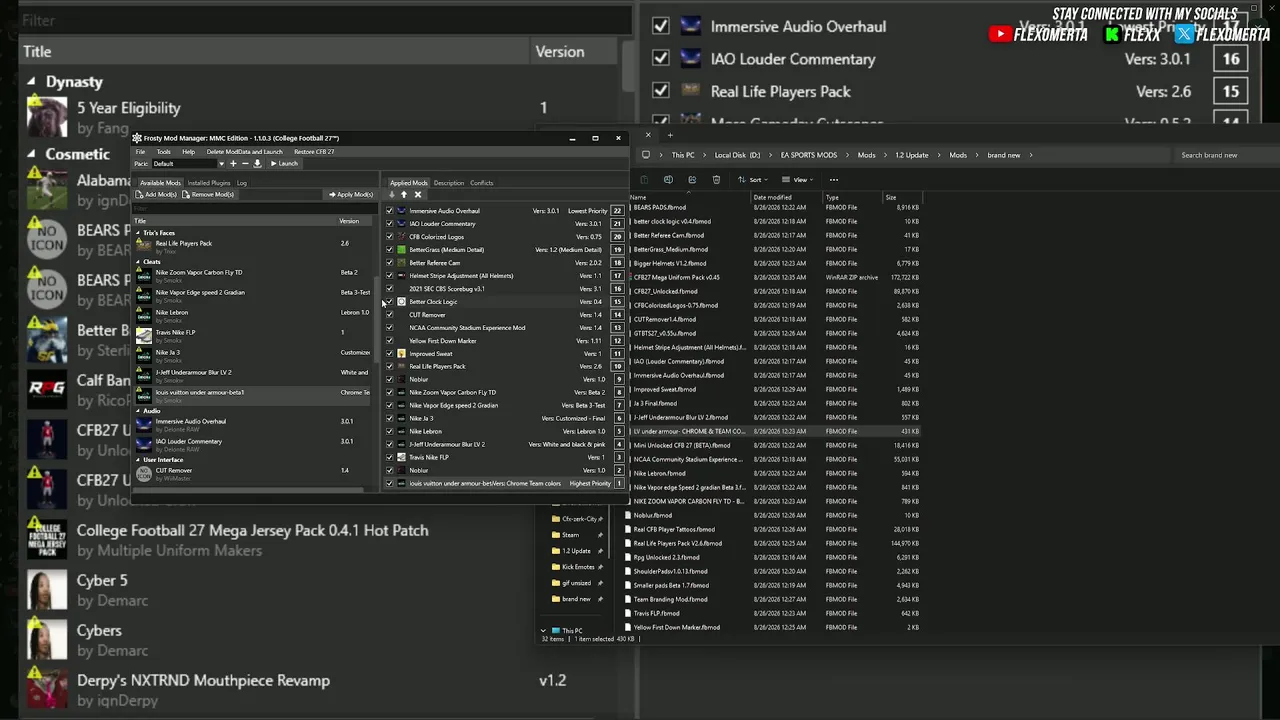The height and width of the screenshot is (720, 1280).
Task: Collapse the Dynasty group in background mod list
Action: tap(31, 82)
